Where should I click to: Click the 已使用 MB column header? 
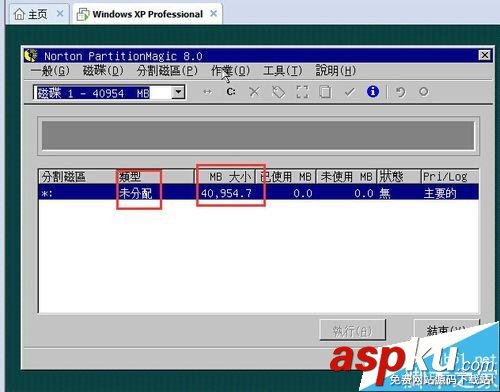(x=286, y=176)
